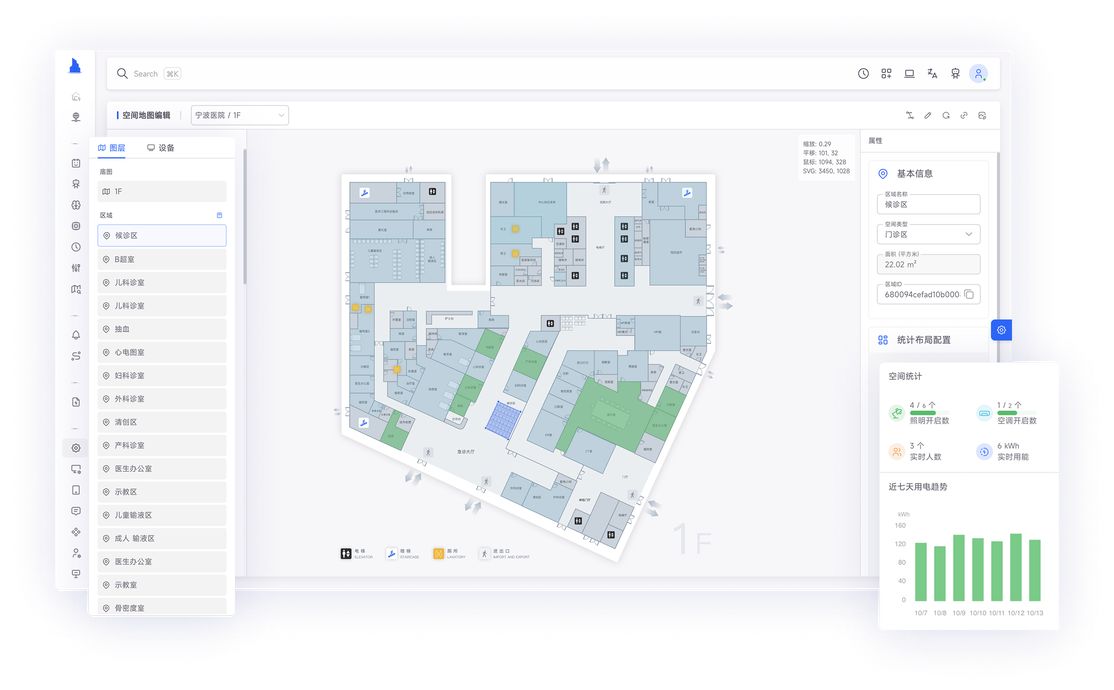Expand the 宁波医院 / 1F floor dropdown
1114x690 pixels.
[240, 115]
